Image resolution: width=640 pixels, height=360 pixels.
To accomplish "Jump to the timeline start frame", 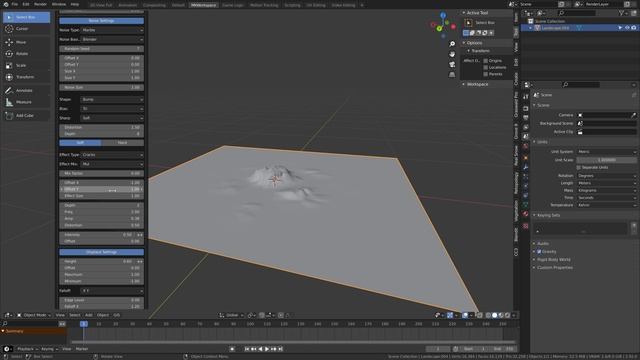I will 247,349.
